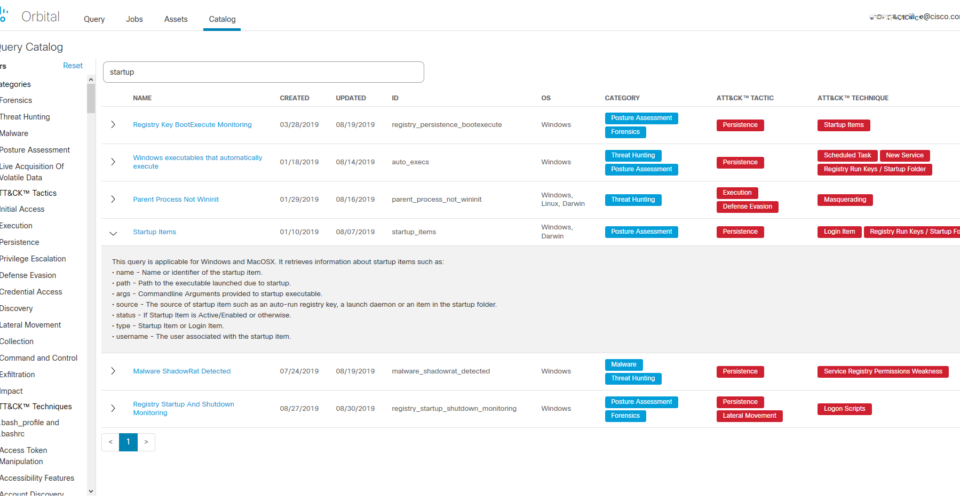Open Parent Process Not Wininit query
The image size is (960, 501).
(176, 199)
